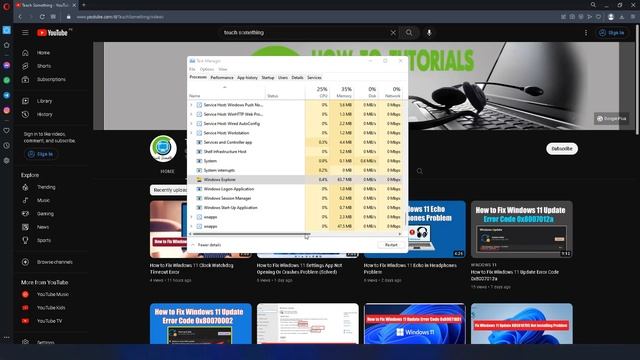Open the YouTube hamburger guide menu

(x=25, y=33)
